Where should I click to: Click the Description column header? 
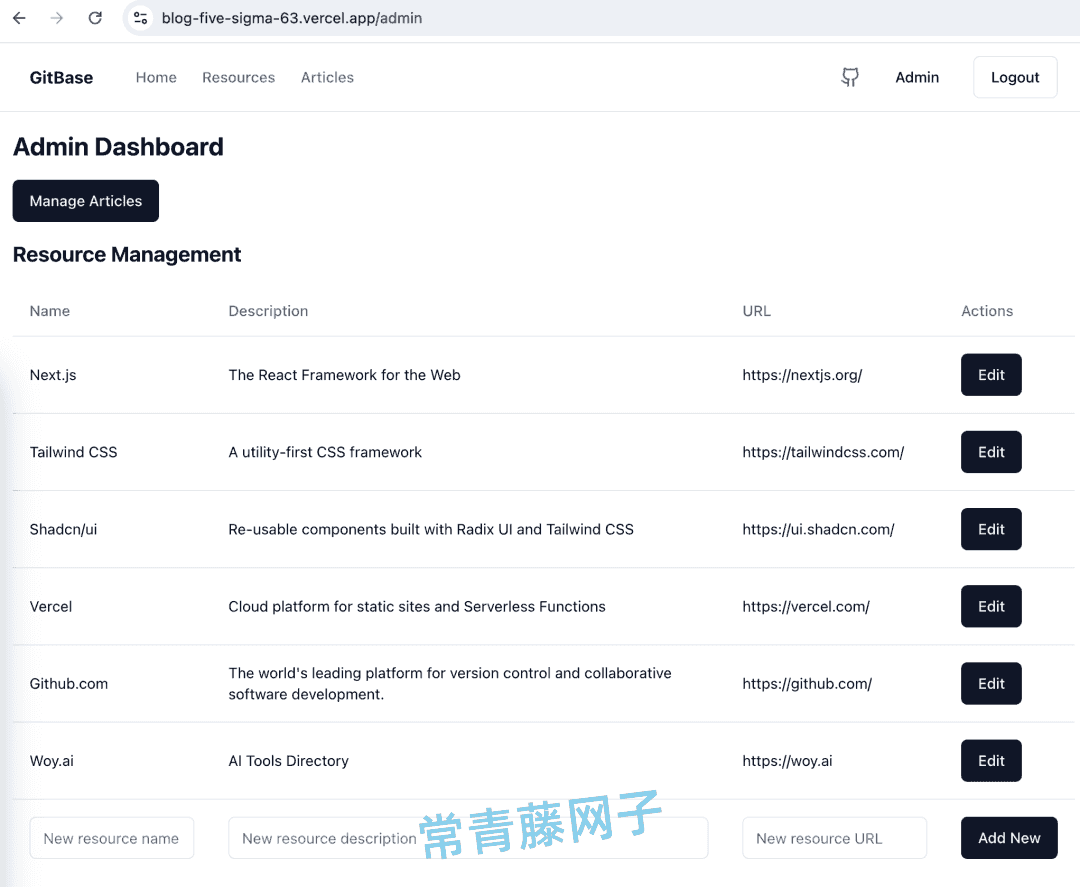pos(268,311)
